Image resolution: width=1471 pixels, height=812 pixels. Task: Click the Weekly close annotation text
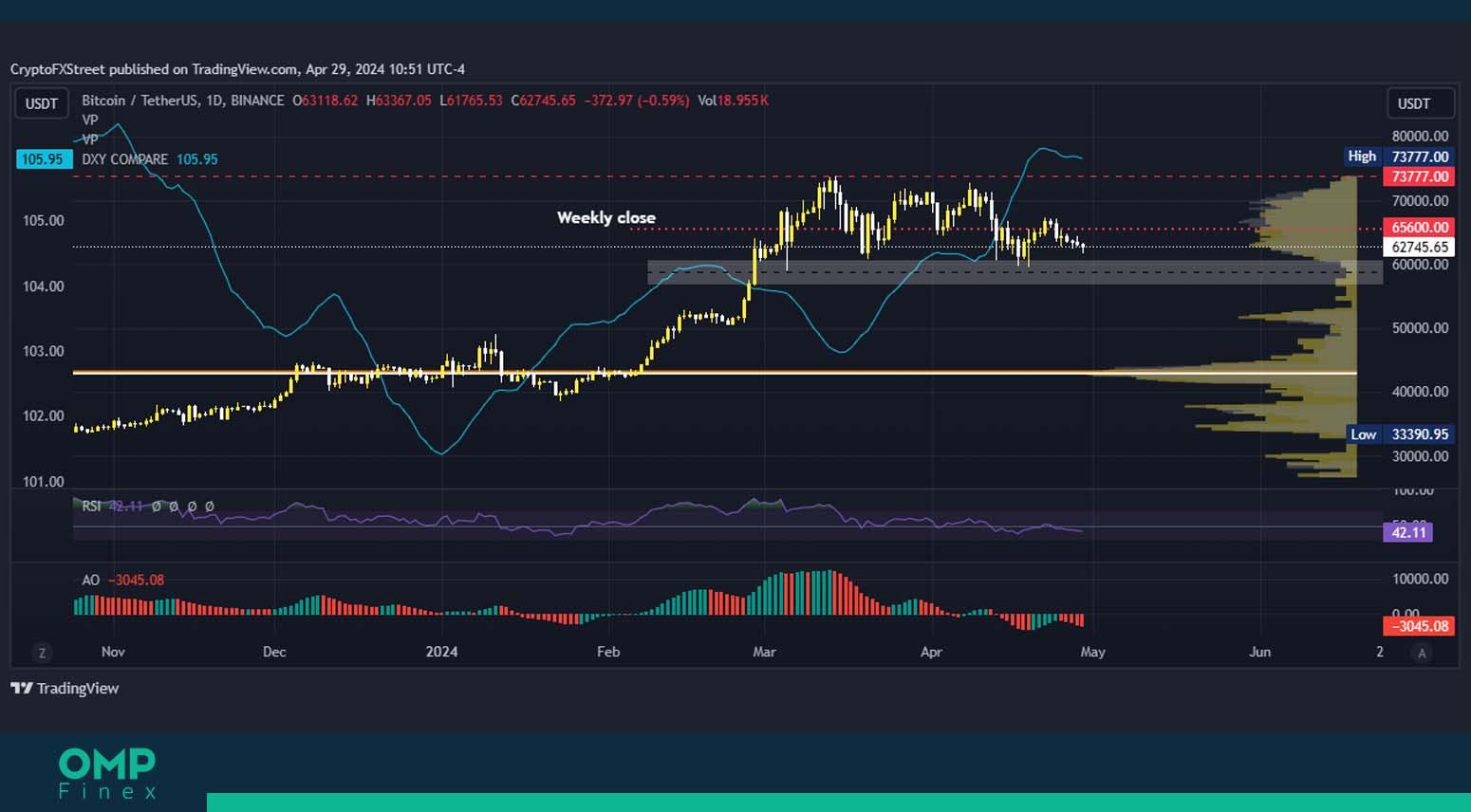(x=606, y=218)
